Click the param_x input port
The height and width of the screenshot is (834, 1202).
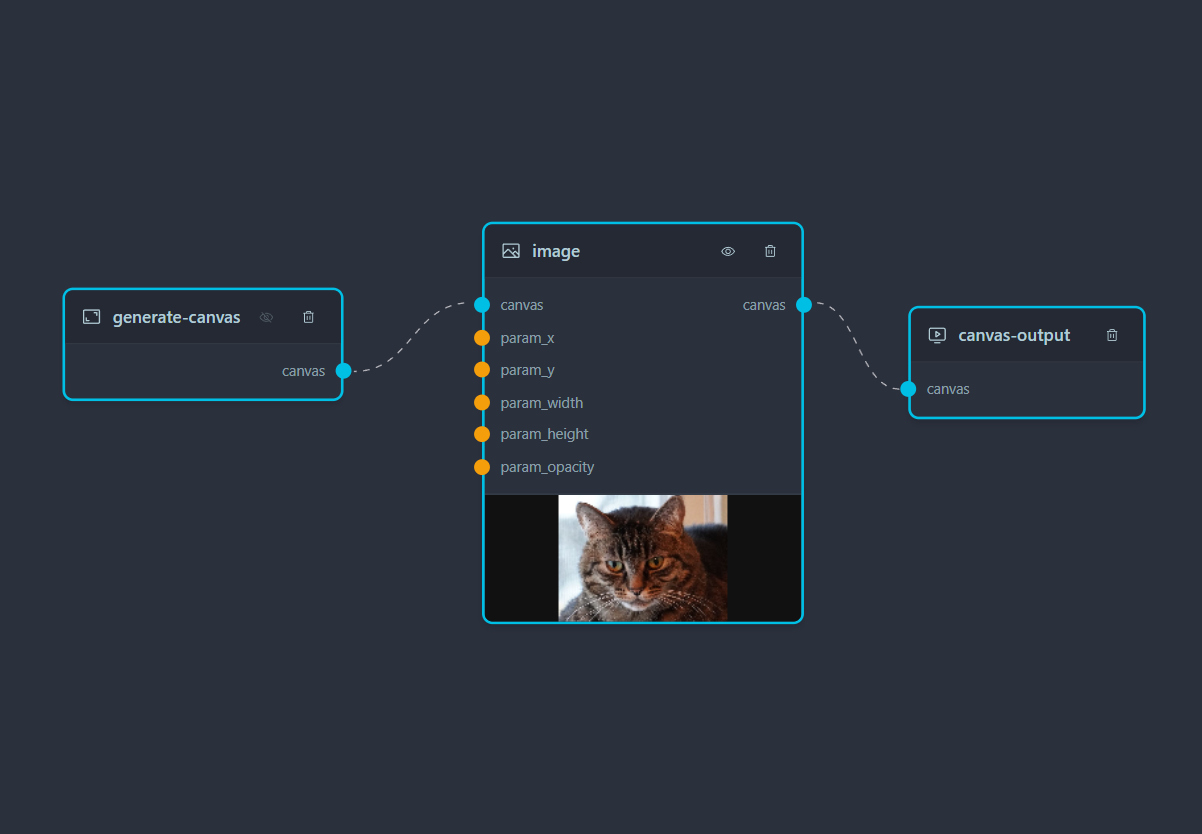[x=482, y=338]
